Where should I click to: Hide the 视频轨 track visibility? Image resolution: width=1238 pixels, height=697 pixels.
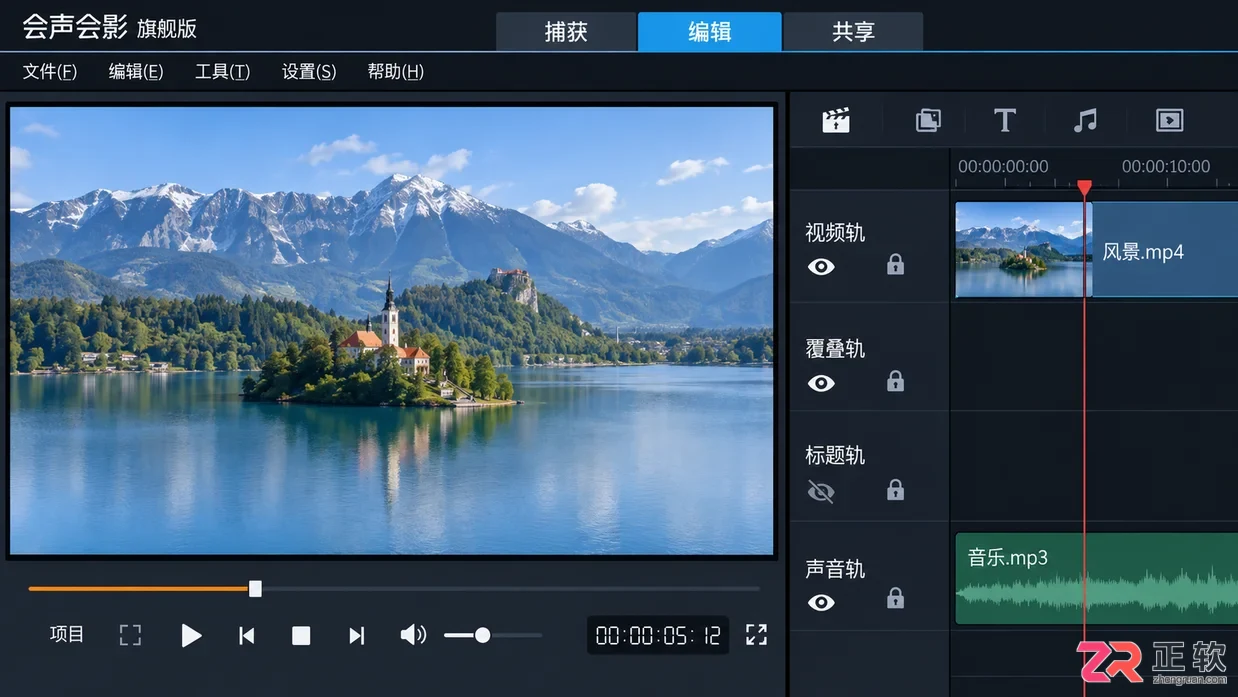click(821, 266)
